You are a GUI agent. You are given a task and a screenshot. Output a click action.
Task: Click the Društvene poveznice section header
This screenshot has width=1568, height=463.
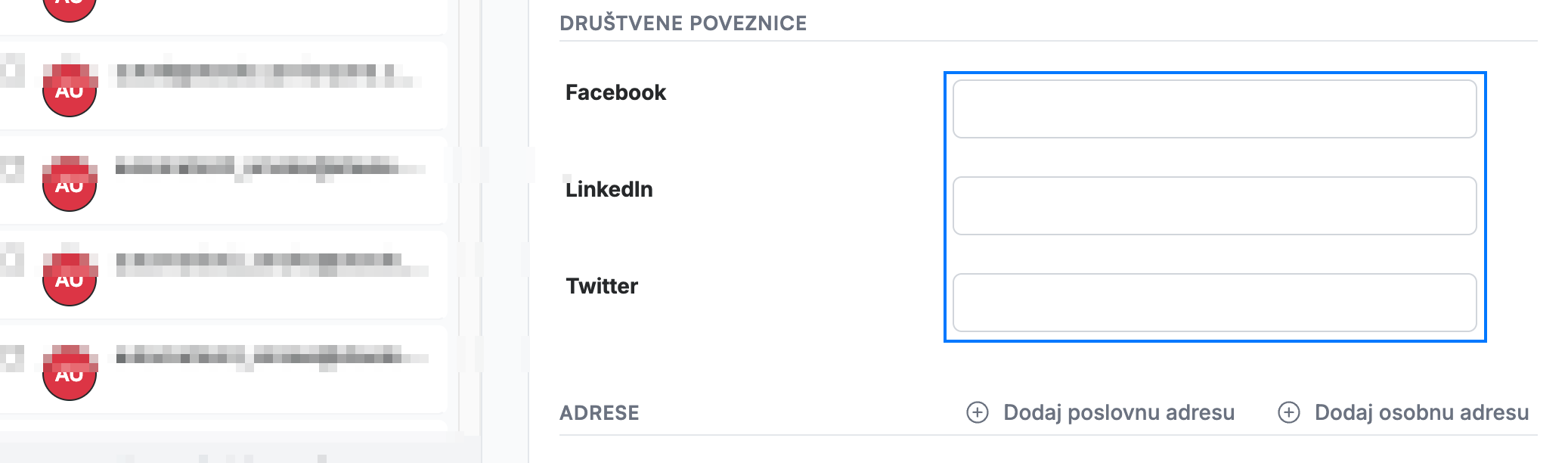pyautogui.click(x=683, y=23)
